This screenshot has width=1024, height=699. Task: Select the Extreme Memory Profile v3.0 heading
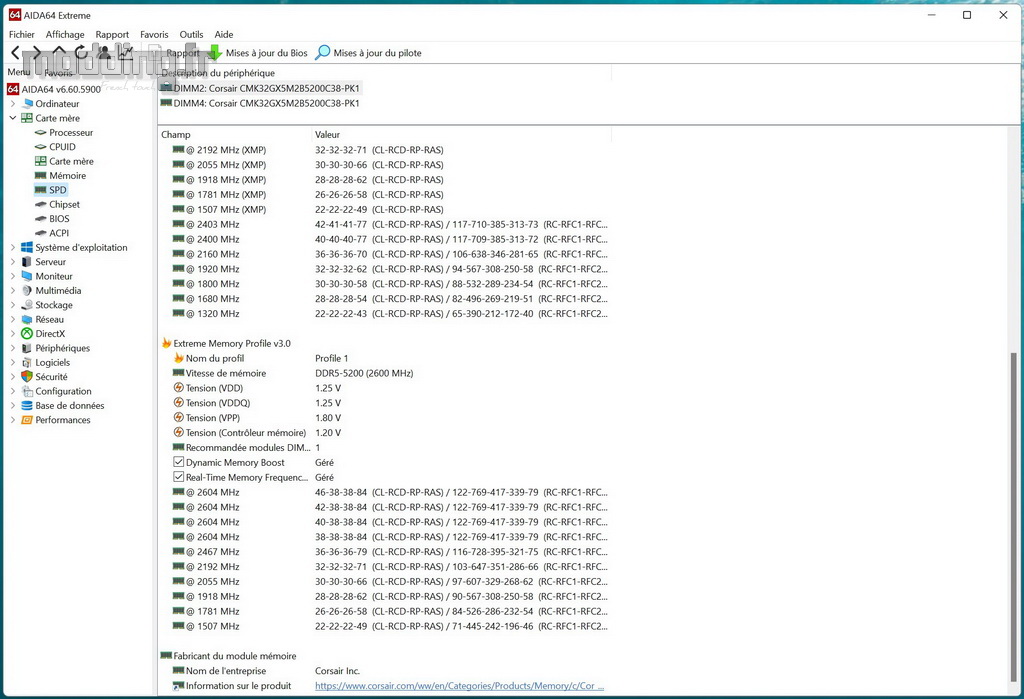[x=226, y=343]
